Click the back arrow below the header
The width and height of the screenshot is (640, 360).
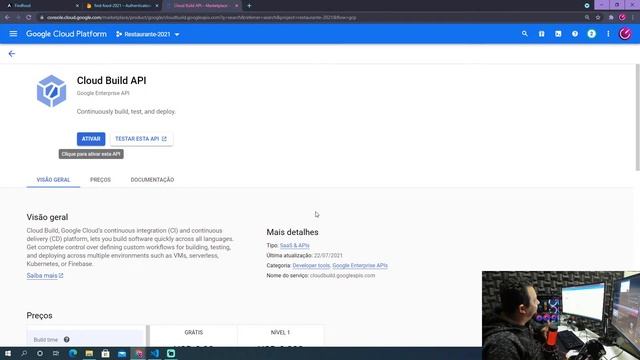[x=12, y=54]
